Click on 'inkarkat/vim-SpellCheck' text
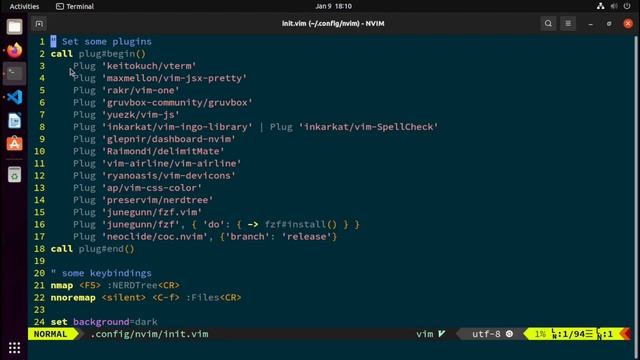 [x=369, y=127]
